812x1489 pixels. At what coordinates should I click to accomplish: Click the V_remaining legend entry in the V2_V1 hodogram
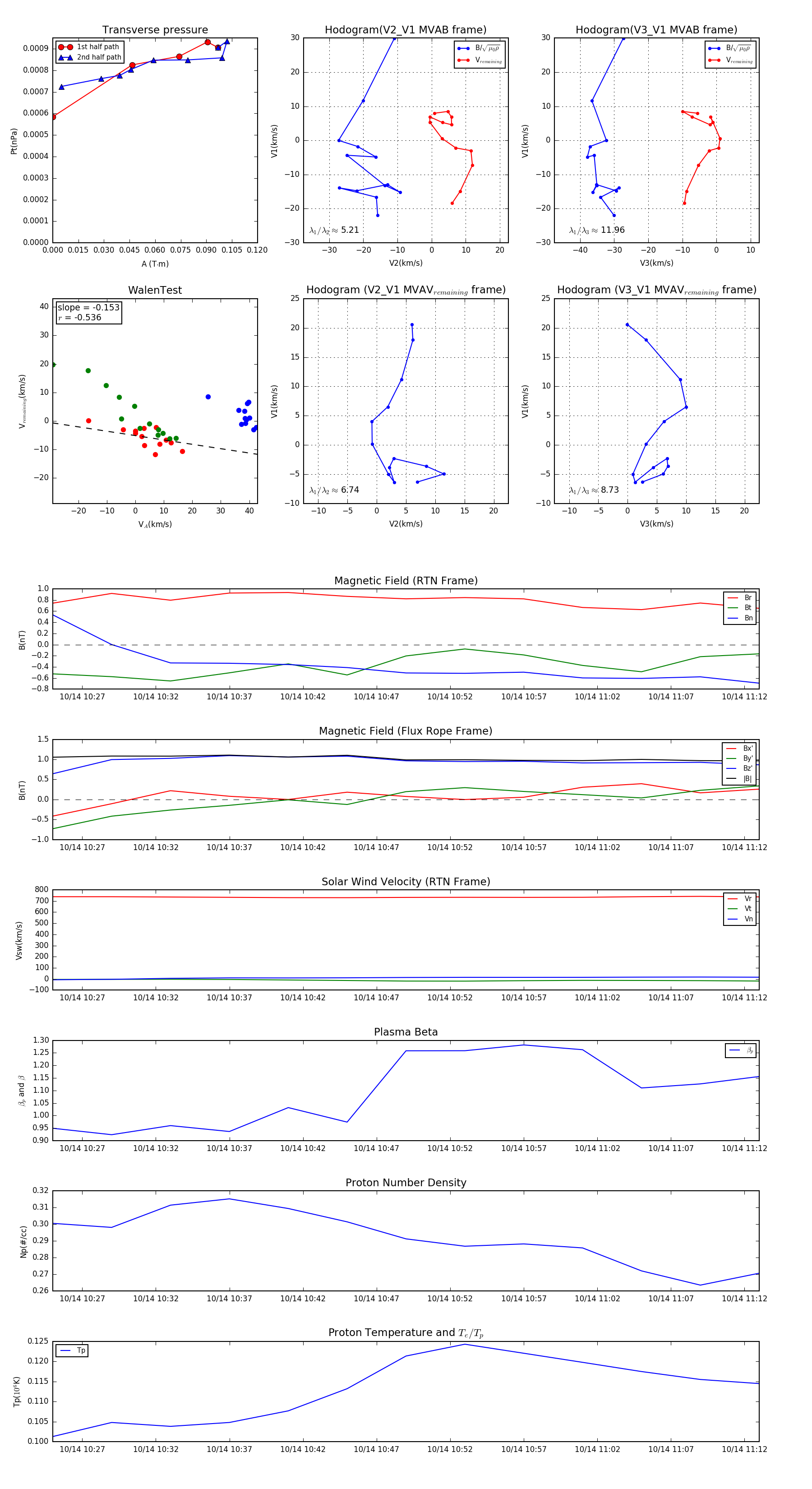pyautogui.click(x=480, y=60)
